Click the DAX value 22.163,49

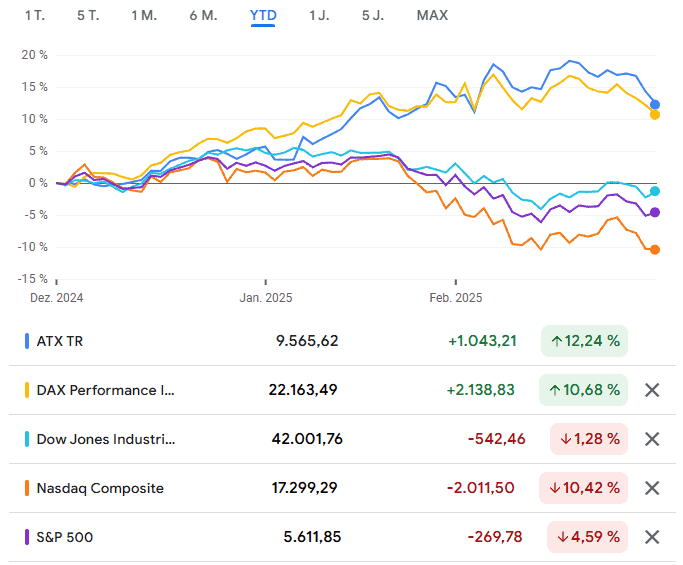point(303,390)
